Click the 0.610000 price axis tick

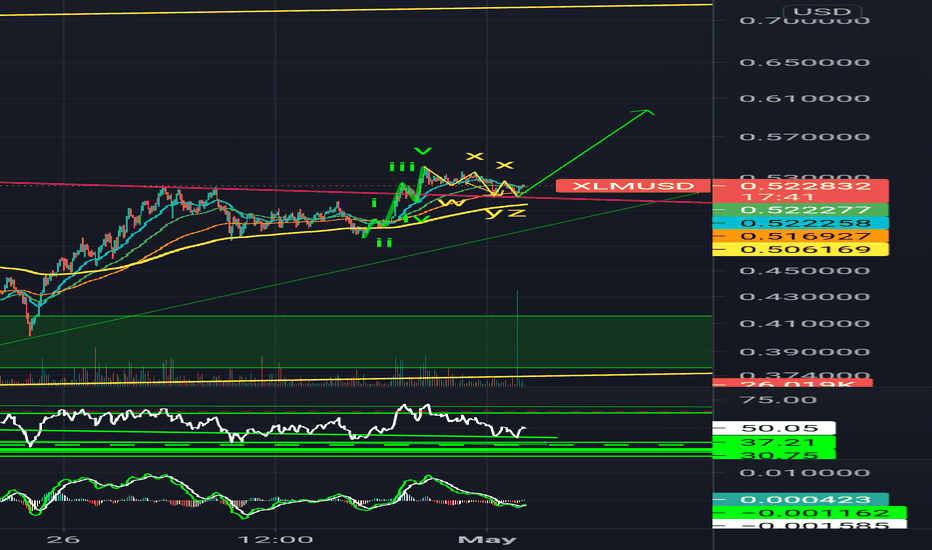(804, 98)
